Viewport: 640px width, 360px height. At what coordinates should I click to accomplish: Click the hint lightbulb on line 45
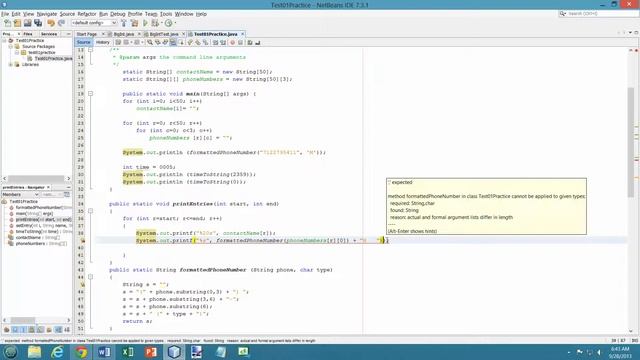[82, 284]
